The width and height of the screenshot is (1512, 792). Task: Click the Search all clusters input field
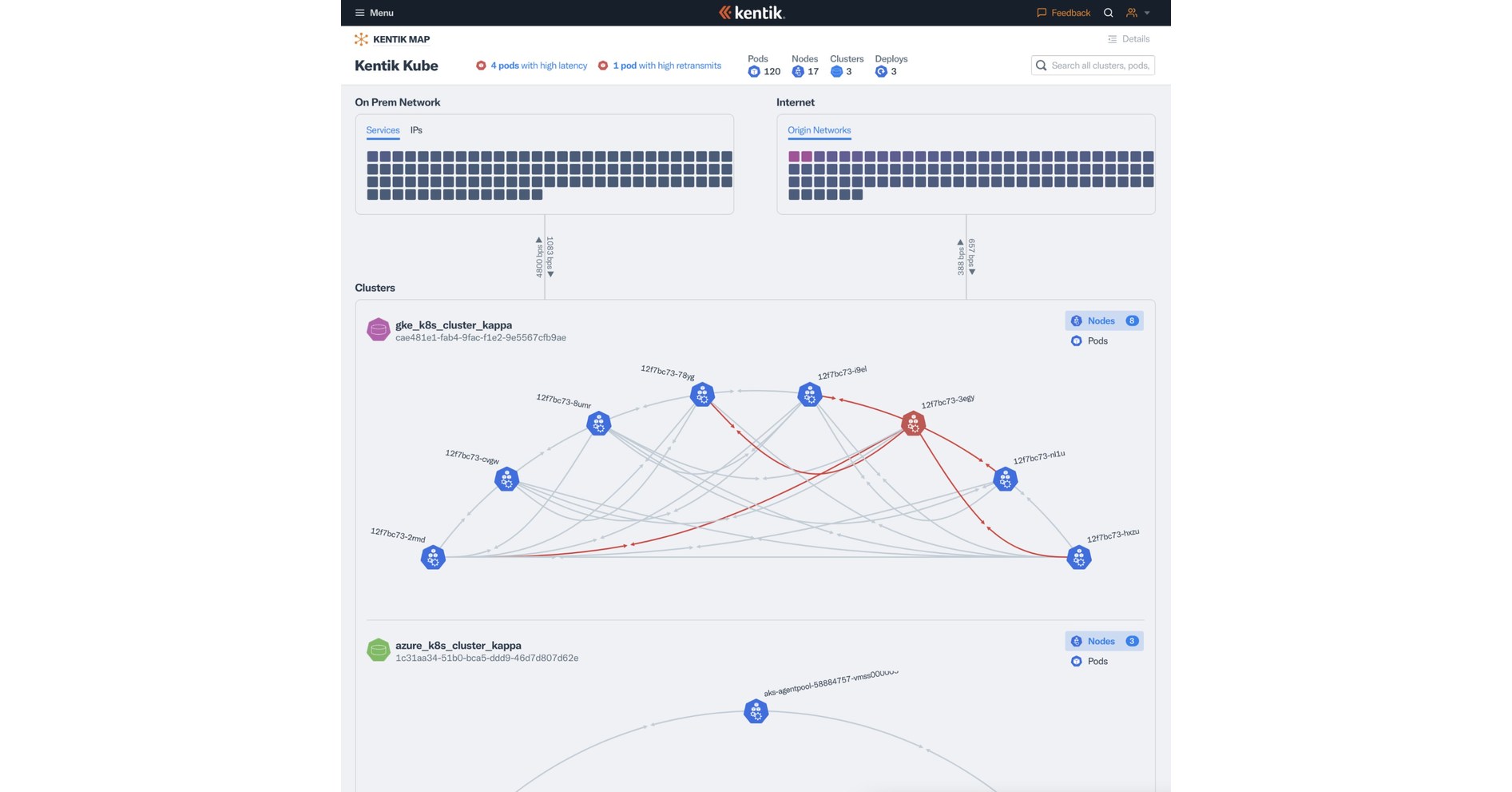1094,66
